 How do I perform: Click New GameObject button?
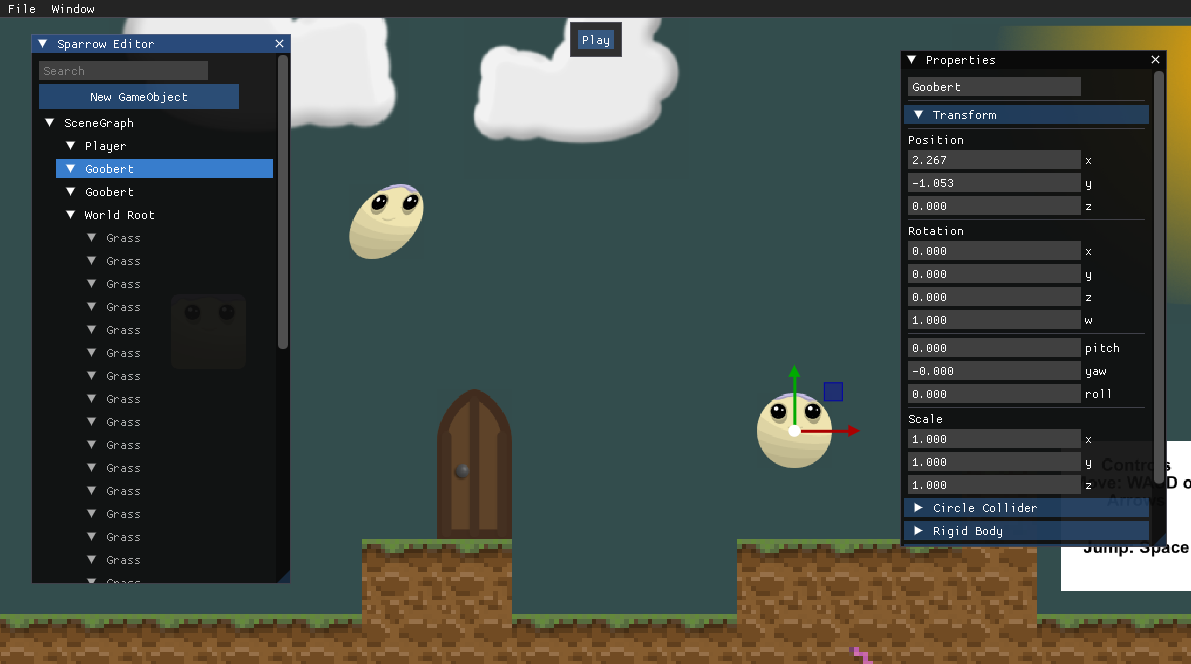[139, 96]
